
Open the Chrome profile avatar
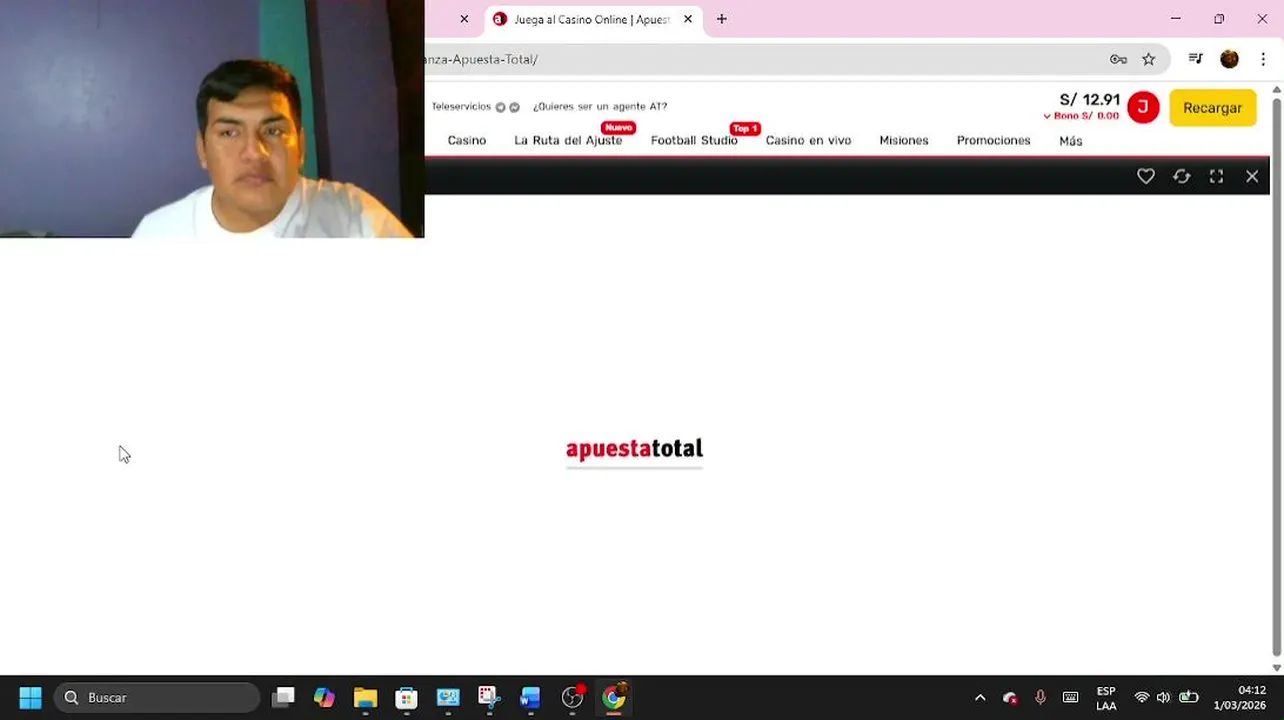[x=1229, y=59]
